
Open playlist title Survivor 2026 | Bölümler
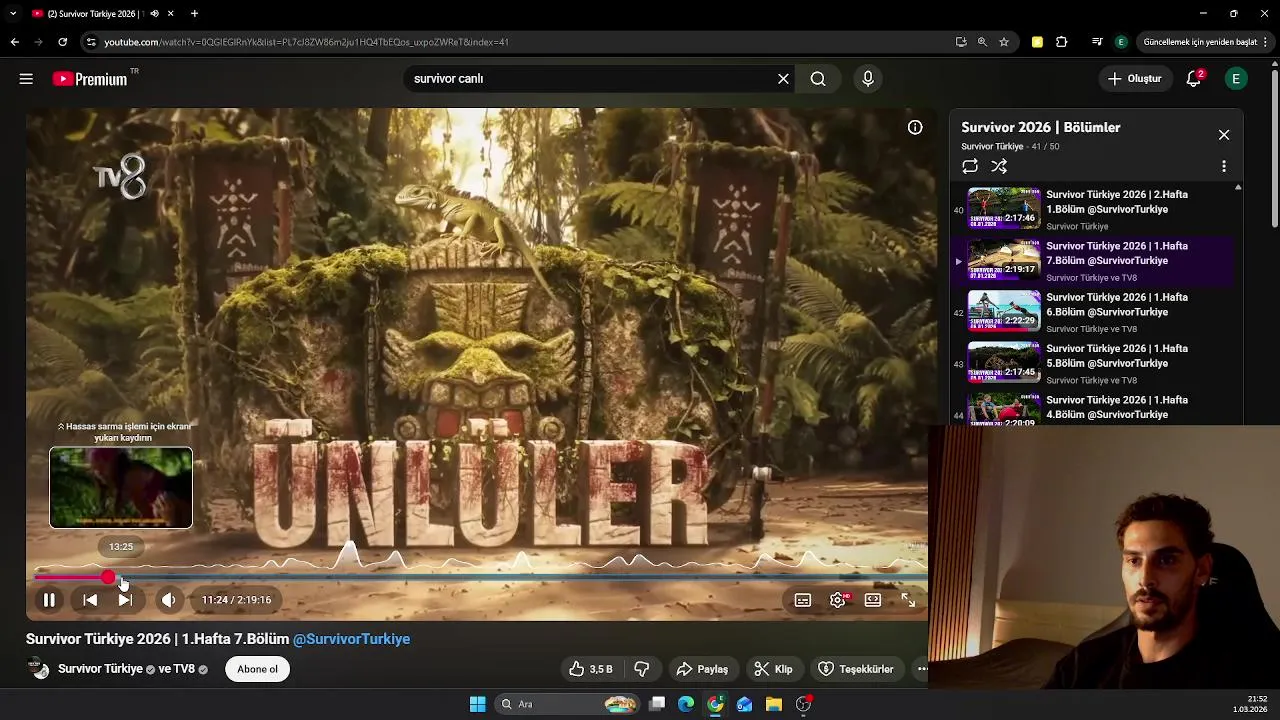[x=1041, y=128]
